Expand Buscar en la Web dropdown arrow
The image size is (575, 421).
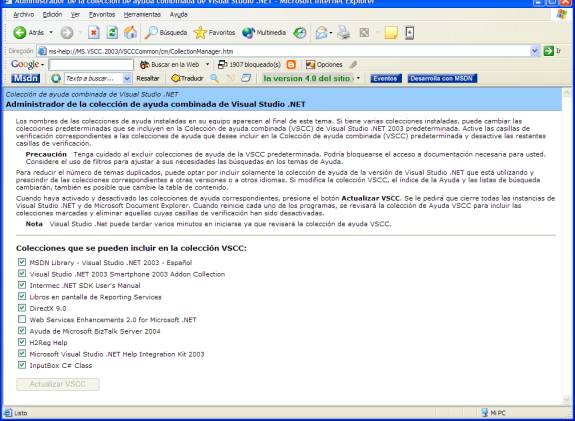click(x=207, y=65)
